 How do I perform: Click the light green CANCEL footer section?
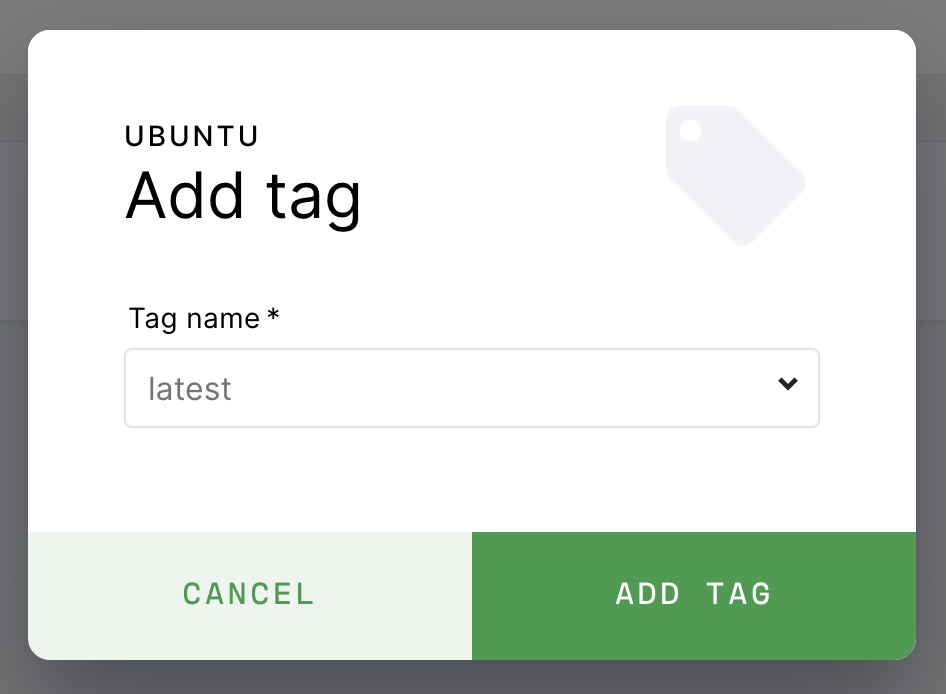pos(248,594)
